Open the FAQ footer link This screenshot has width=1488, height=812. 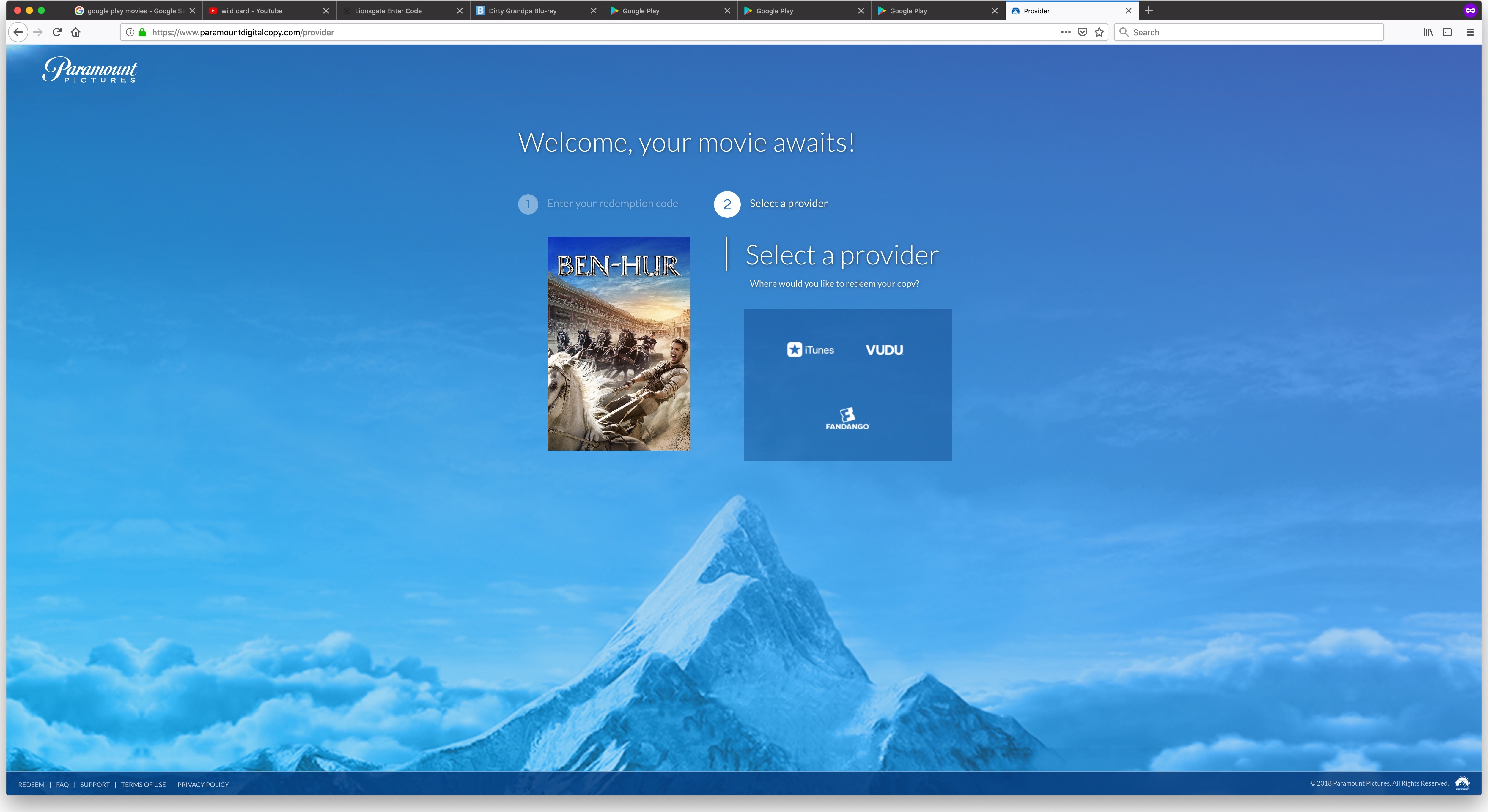tap(62, 784)
